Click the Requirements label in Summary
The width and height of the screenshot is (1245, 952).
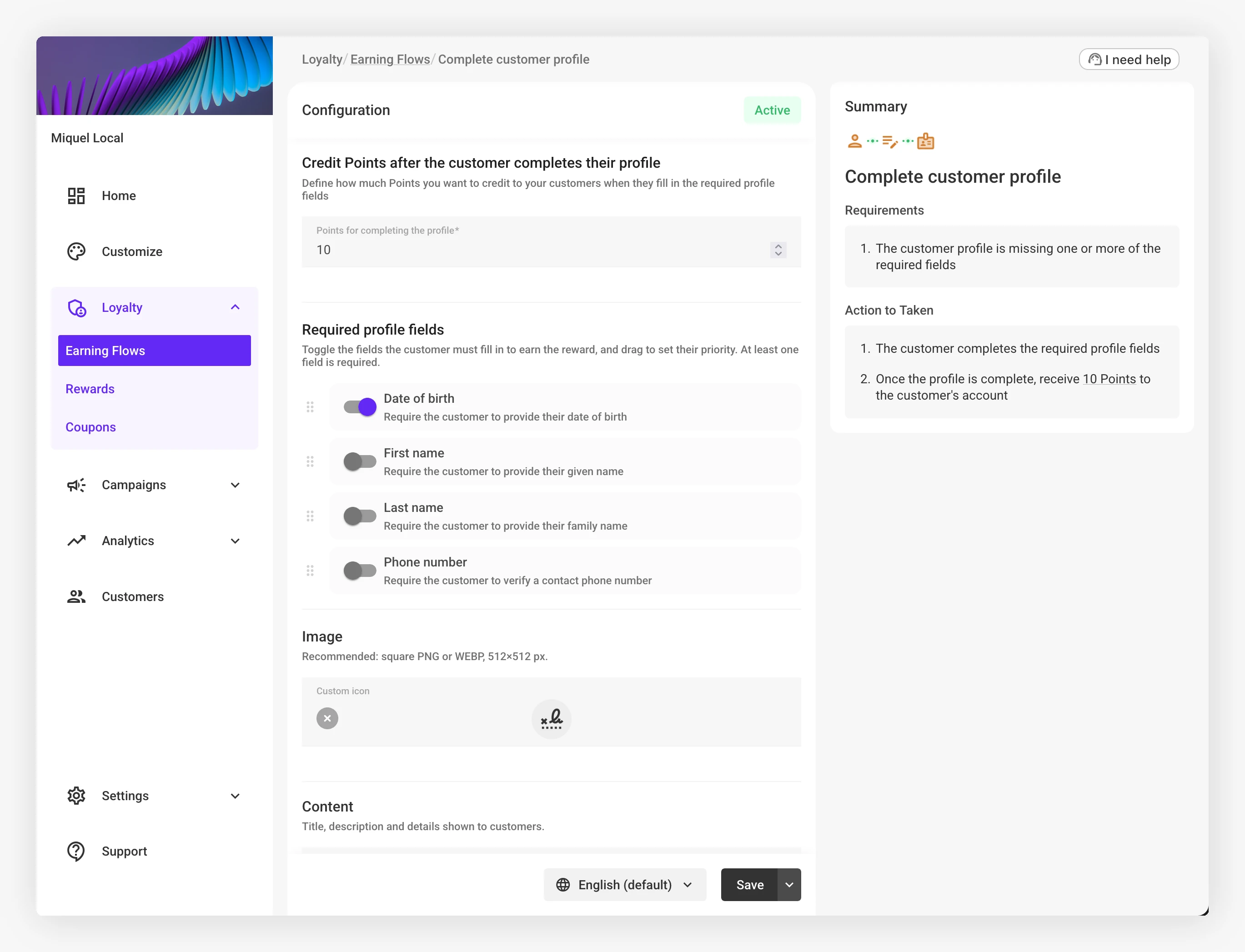coord(884,210)
